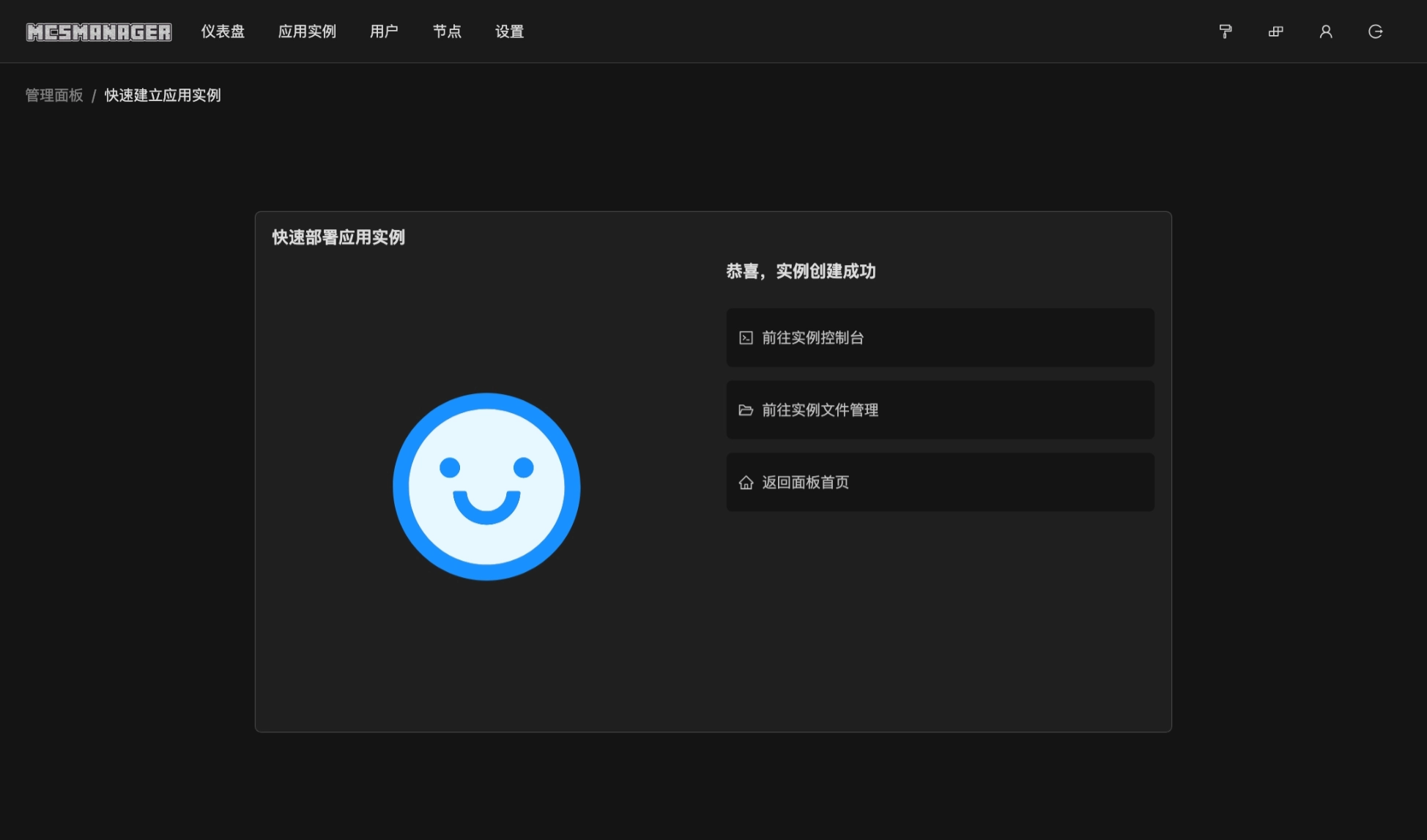Image resolution: width=1427 pixels, height=840 pixels.
Task: Click 管理面板 breadcrumb link
Action: click(54, 95)
